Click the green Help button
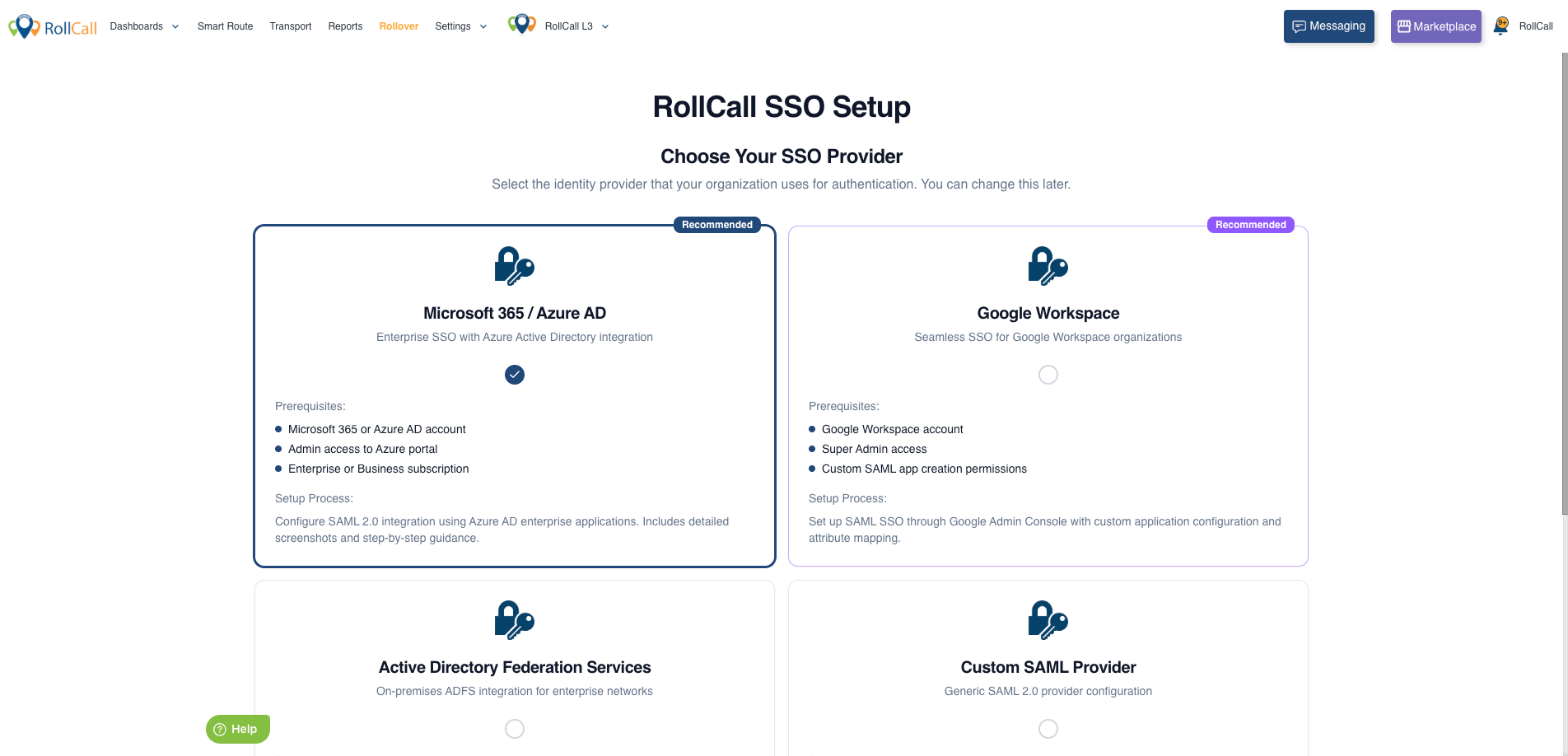The height and width of the screenshot is (756, 1568). click(x=237, y=729)
